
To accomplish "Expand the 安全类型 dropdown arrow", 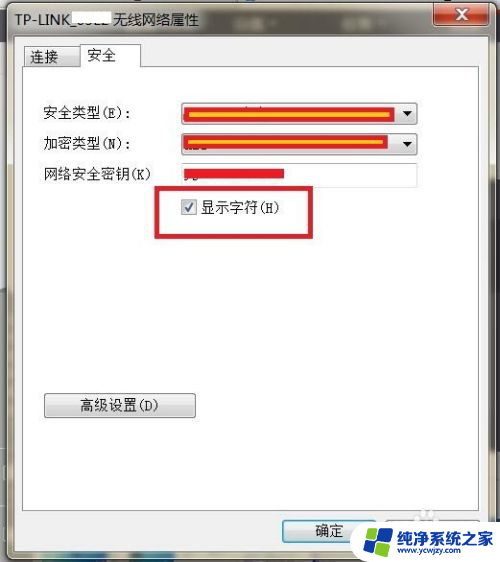I will coord(407,114).
